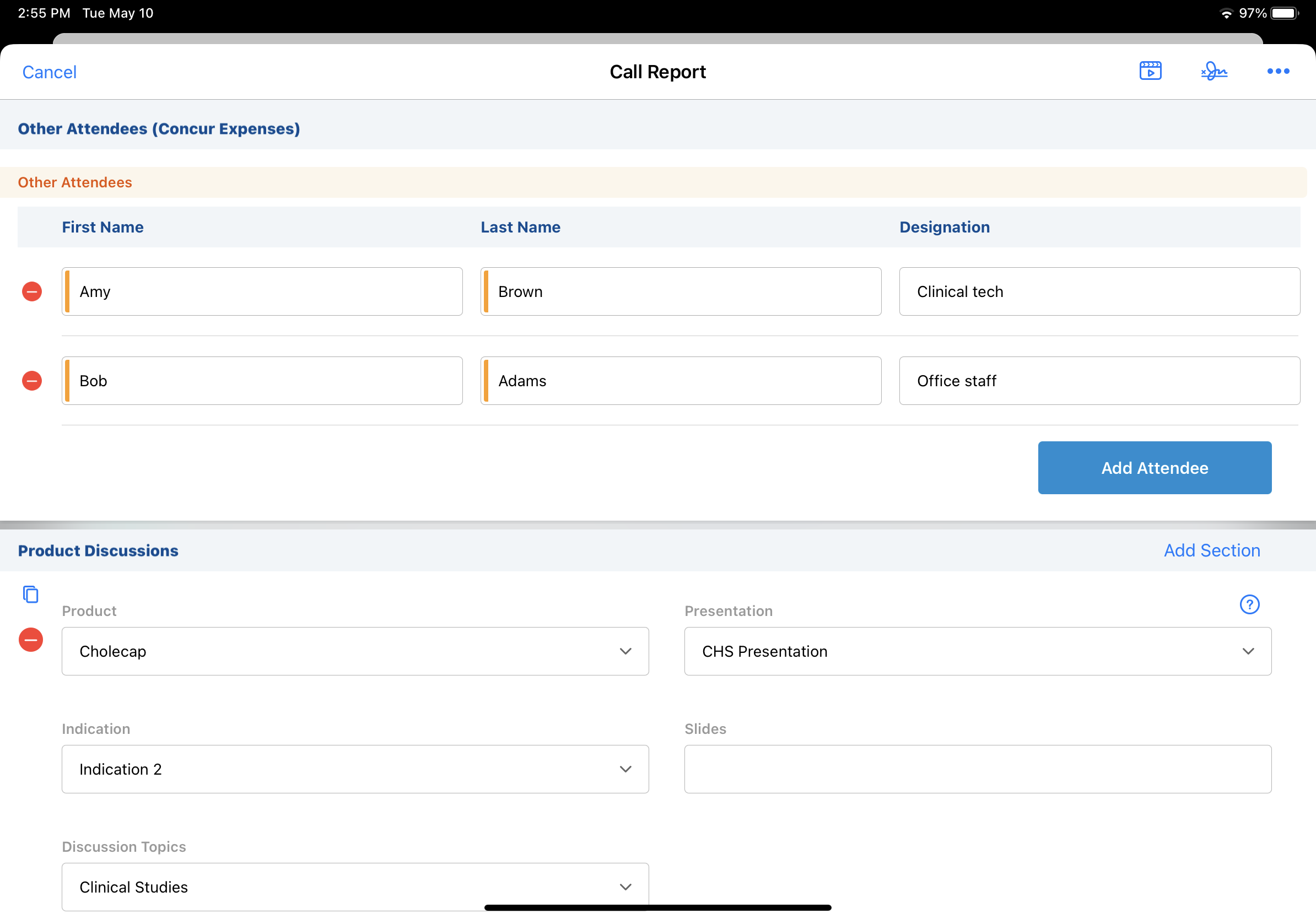1316x919 pixels.
Task: Click the last name field containing Adams
Action: coord(682,380)
